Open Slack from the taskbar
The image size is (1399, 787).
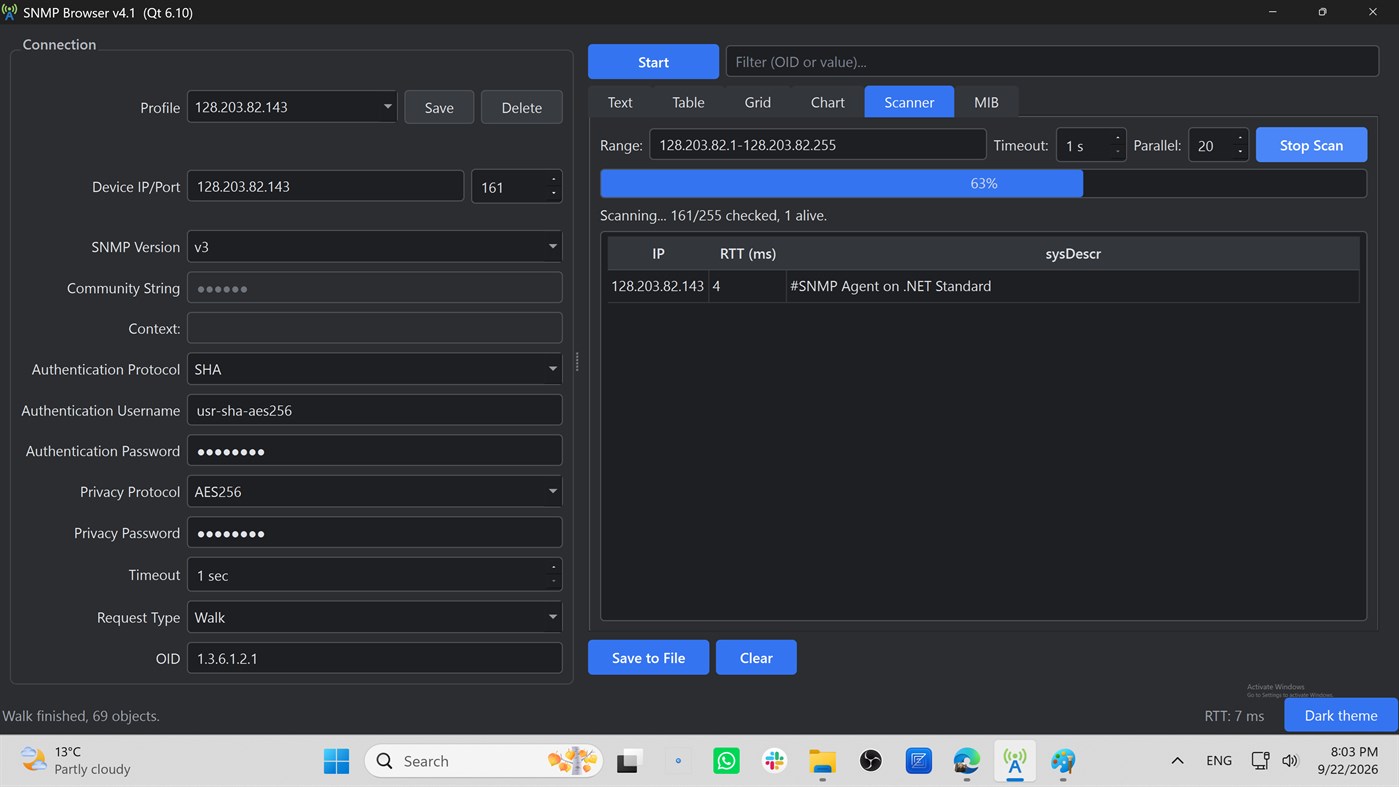pyautogui.click(x=774, y=761)
